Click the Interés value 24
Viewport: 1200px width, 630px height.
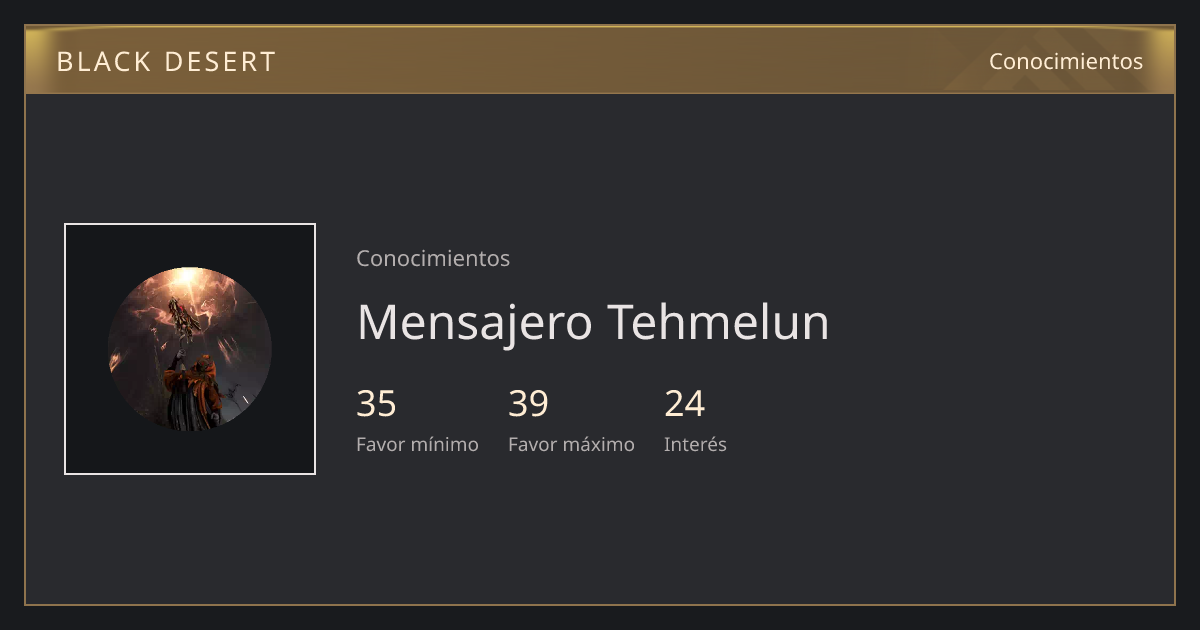pos(685,404)
